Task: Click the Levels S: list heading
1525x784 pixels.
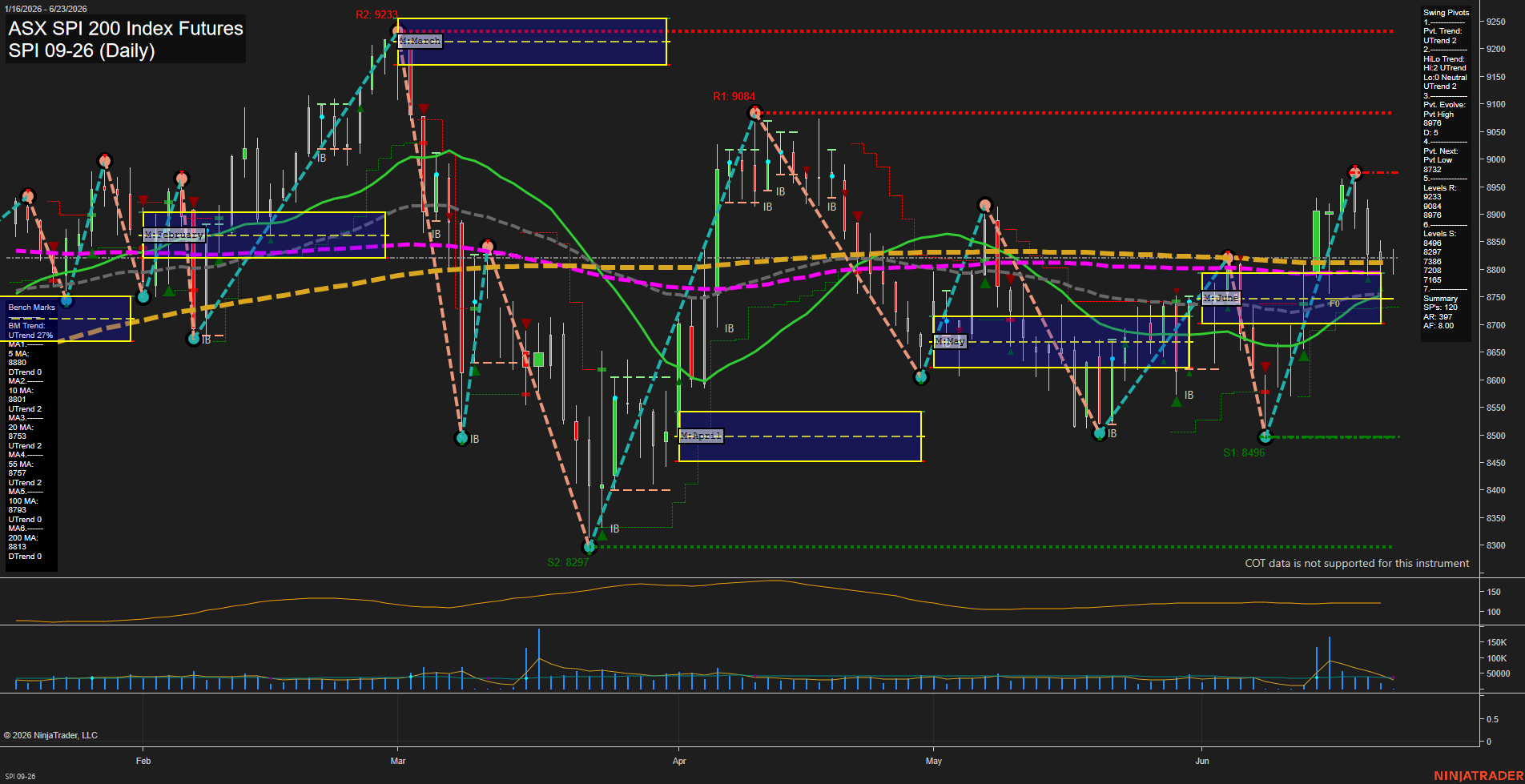Action: point(1439,234)
